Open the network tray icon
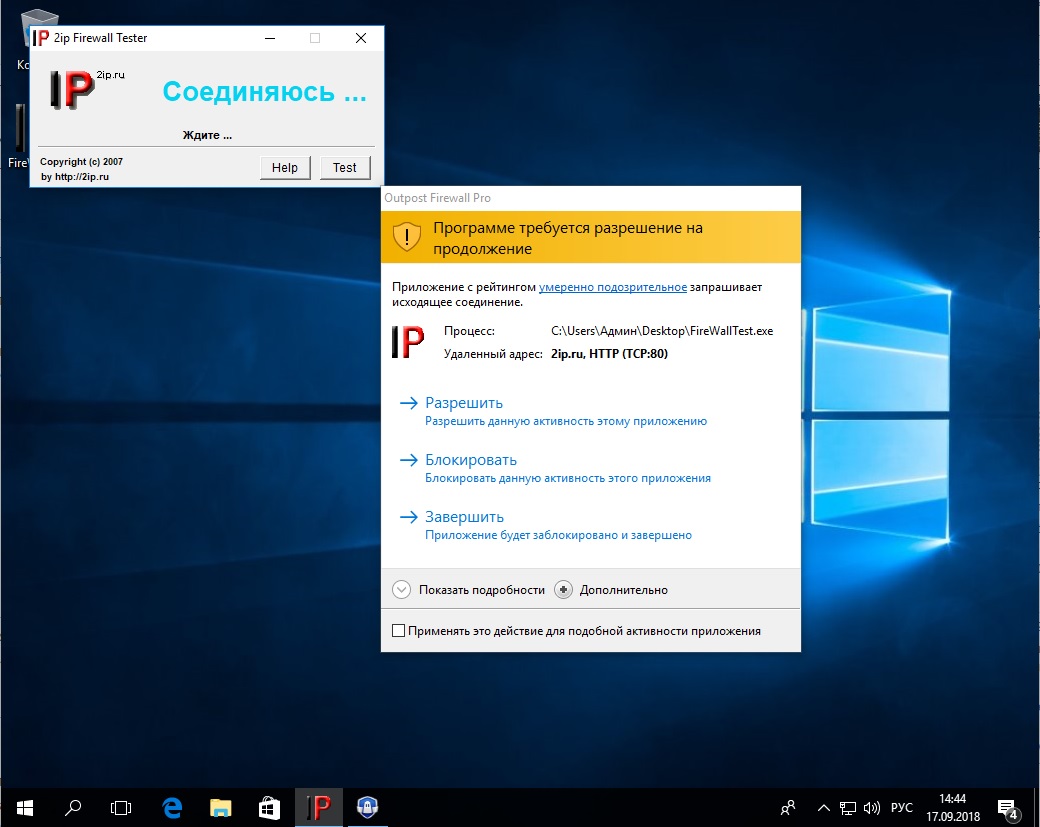 848,808
